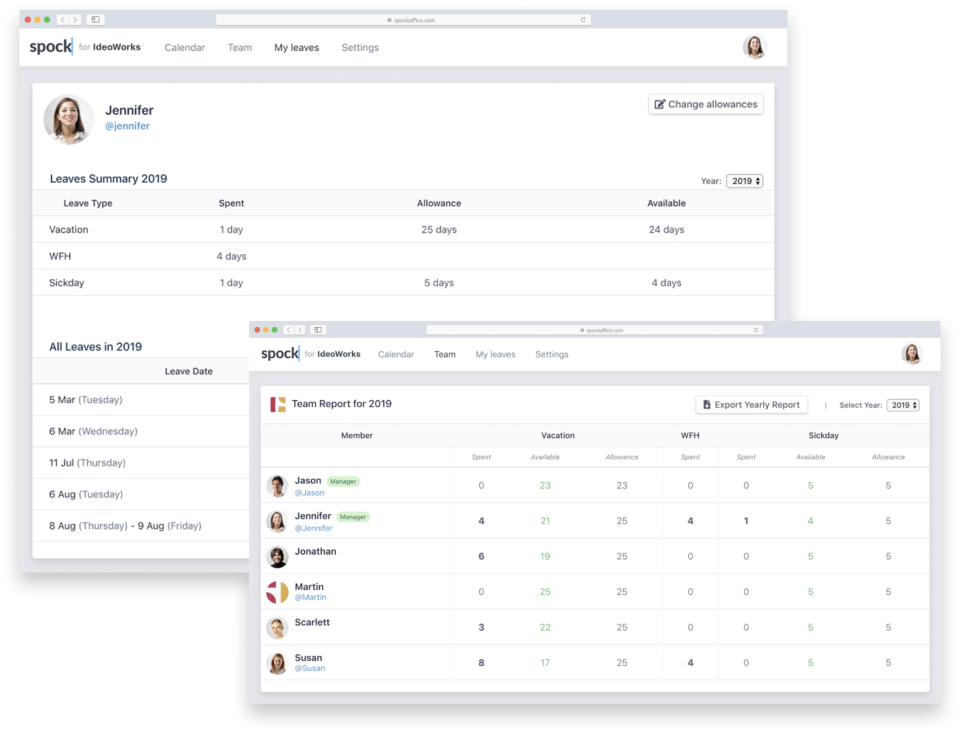Click Susan's avatar in the team list
960x733 pixels.
277,663
